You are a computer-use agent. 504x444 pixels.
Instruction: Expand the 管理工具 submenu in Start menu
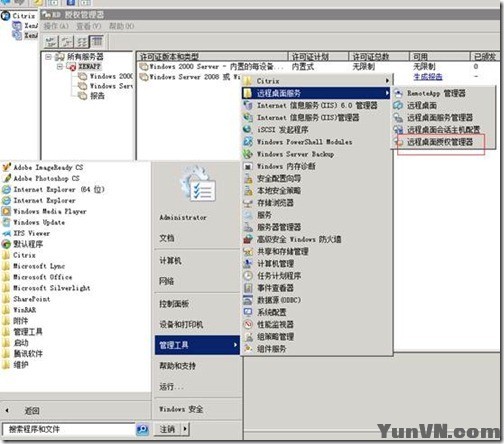197,345
